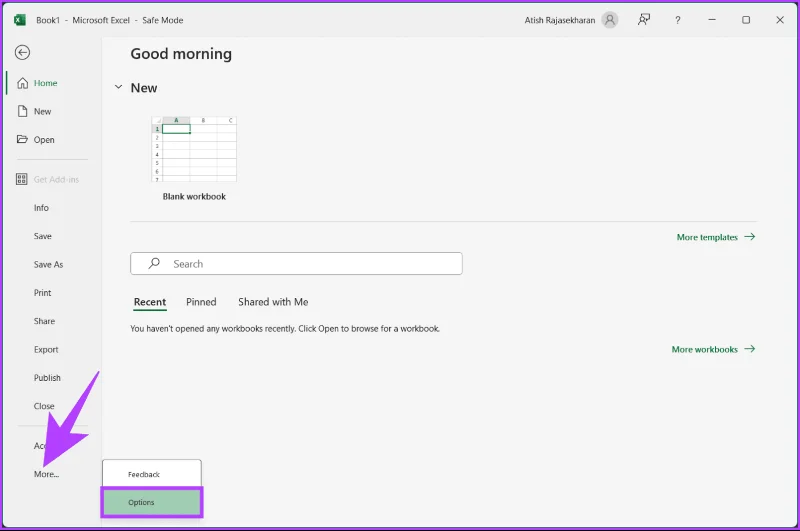Click the Excel logo in the title bar
Screen dimensions: 800x531
click(19, 20)
